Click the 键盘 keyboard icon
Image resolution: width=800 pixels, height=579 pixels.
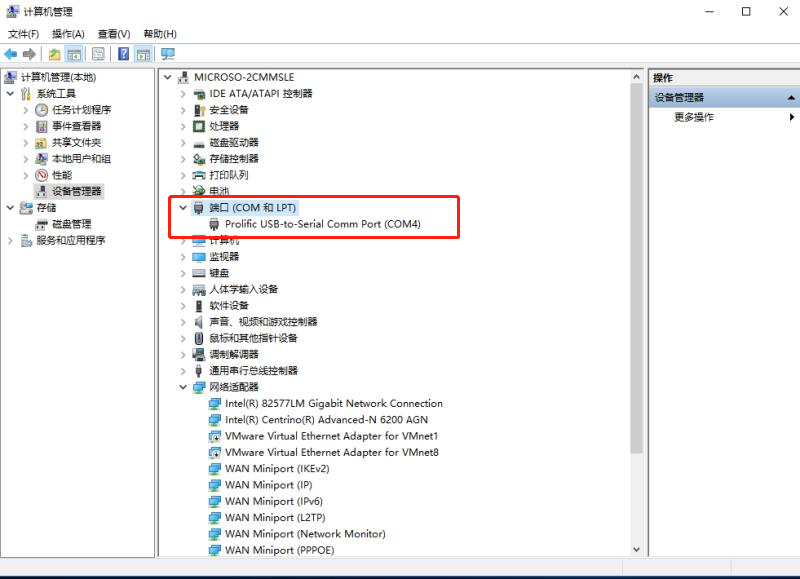point(199,273)
